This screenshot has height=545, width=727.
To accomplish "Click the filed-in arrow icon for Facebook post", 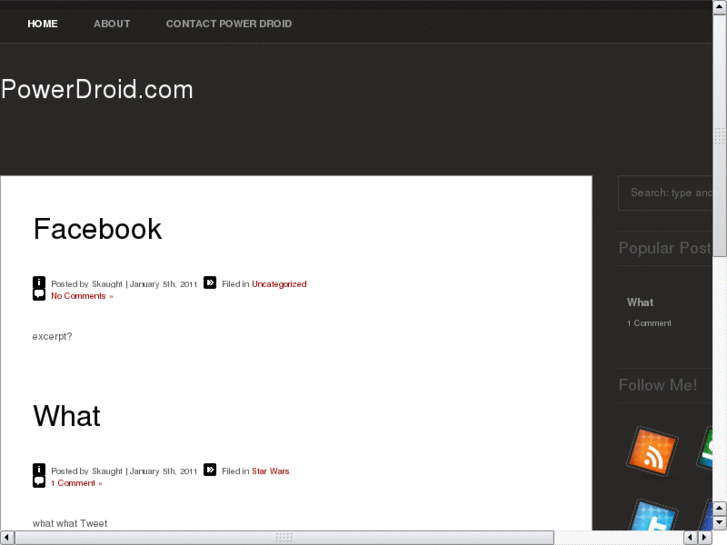I will pyautogui.click(x=210, y=282).
